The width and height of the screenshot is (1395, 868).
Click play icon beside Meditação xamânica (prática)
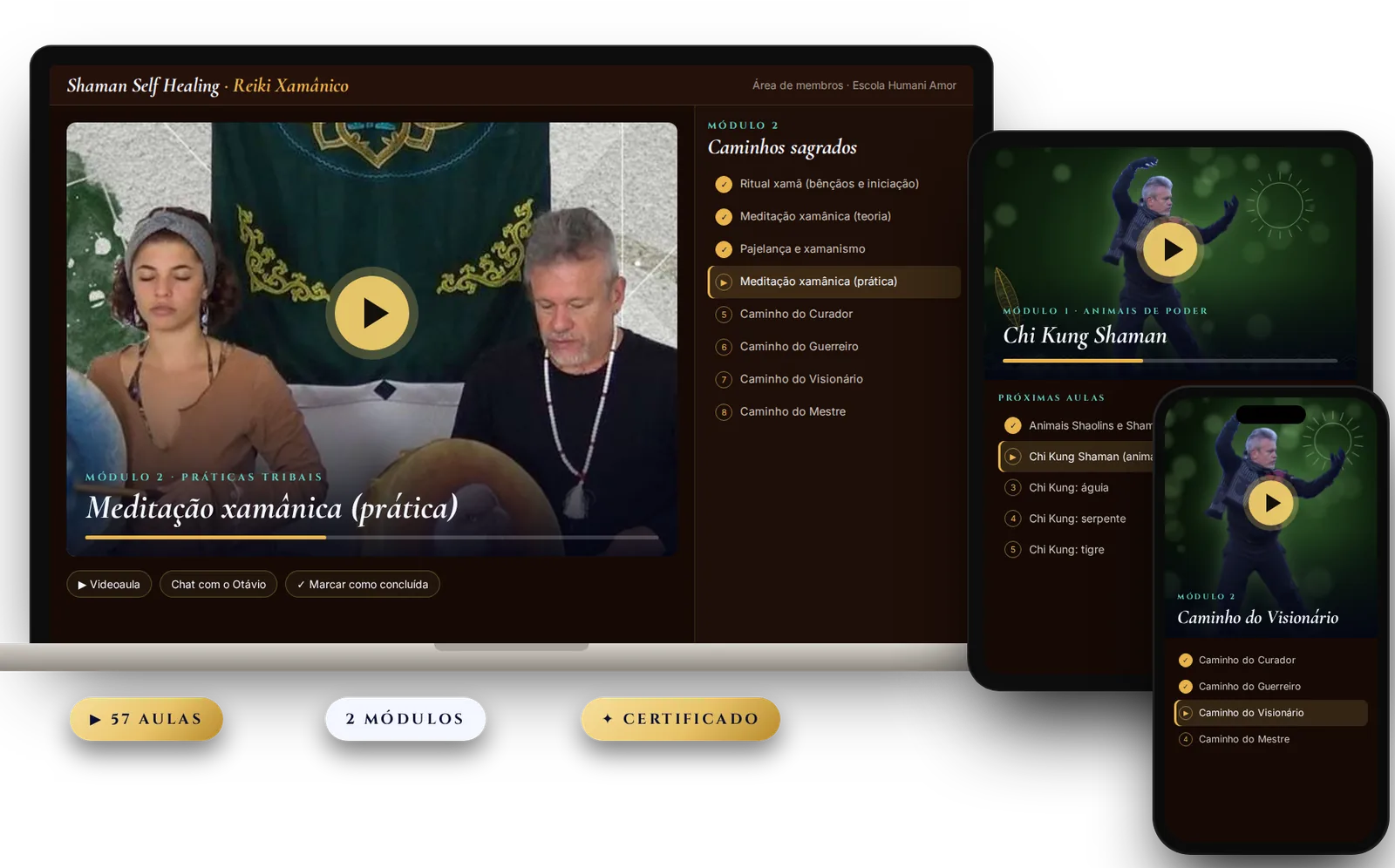click(724, 281)
